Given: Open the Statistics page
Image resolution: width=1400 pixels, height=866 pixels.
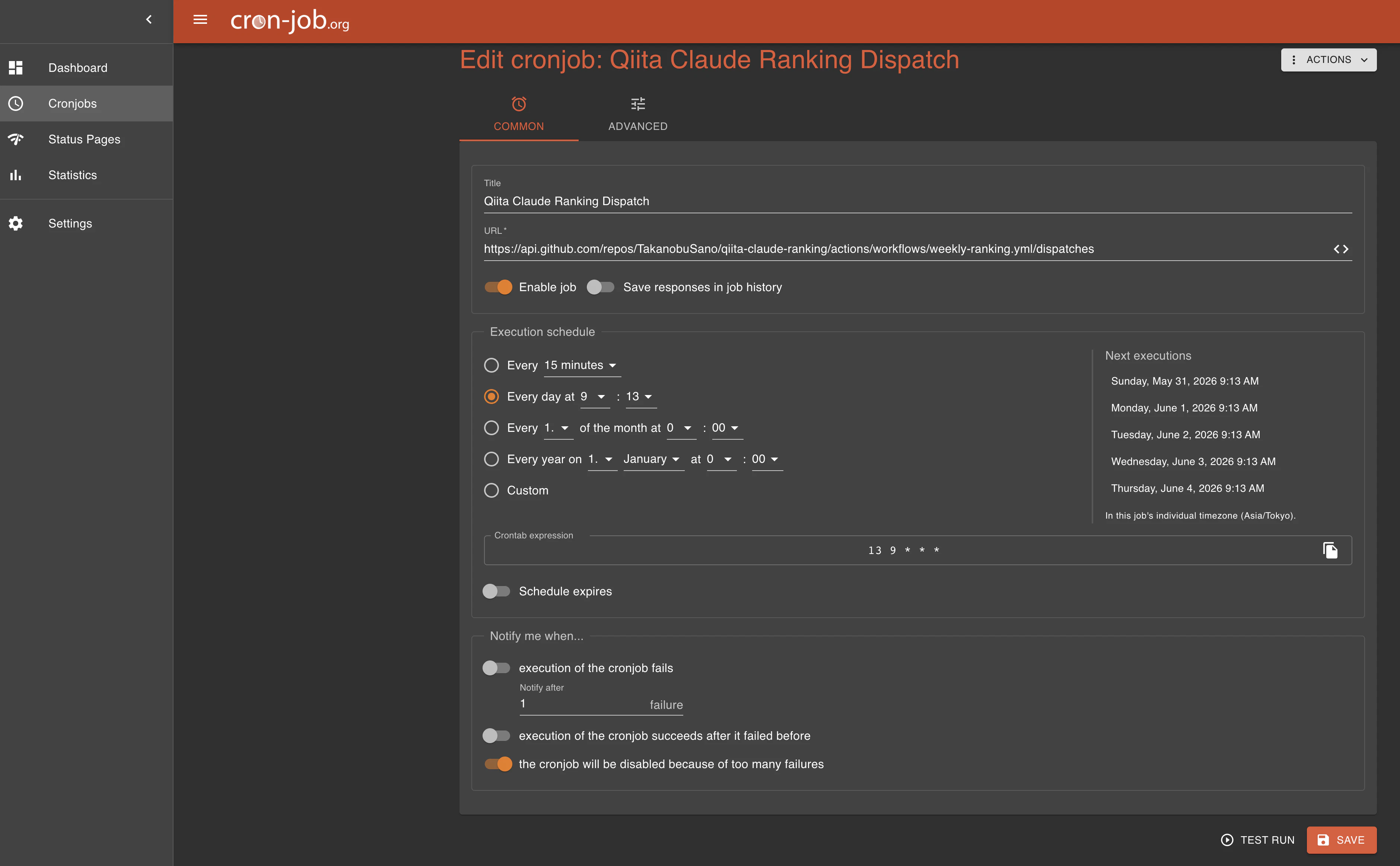Looking at the screenshot, I should click(86, 175).
